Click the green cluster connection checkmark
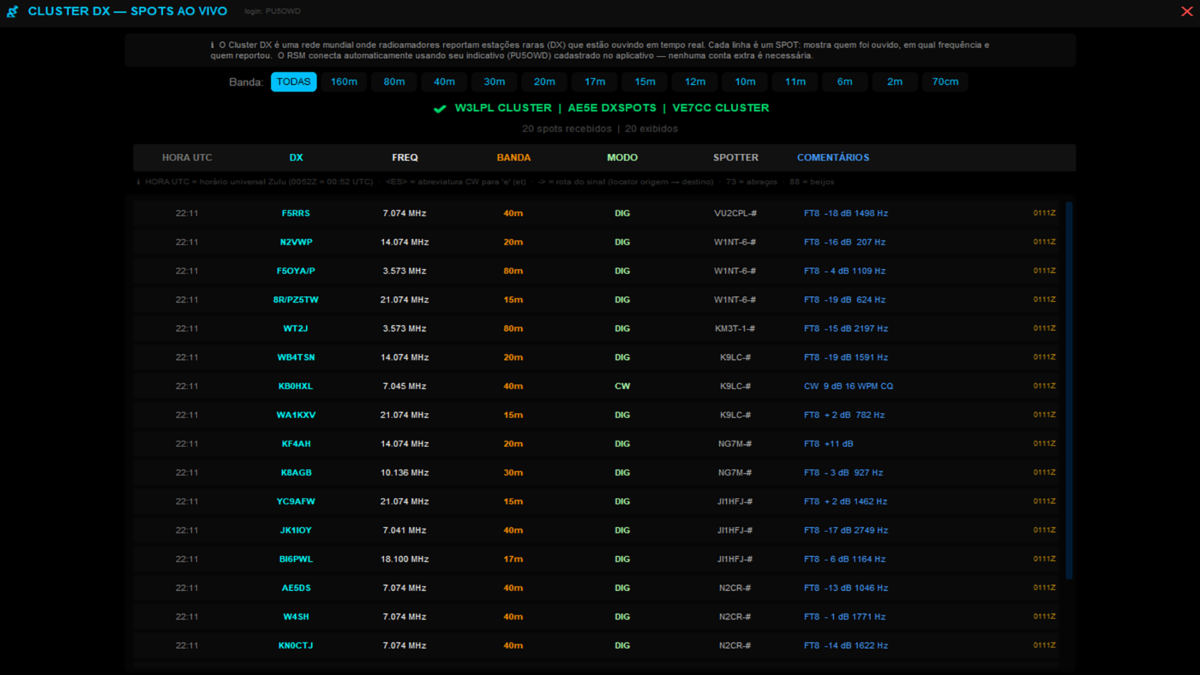1200x675 pixels. click(x=439, y=108)
